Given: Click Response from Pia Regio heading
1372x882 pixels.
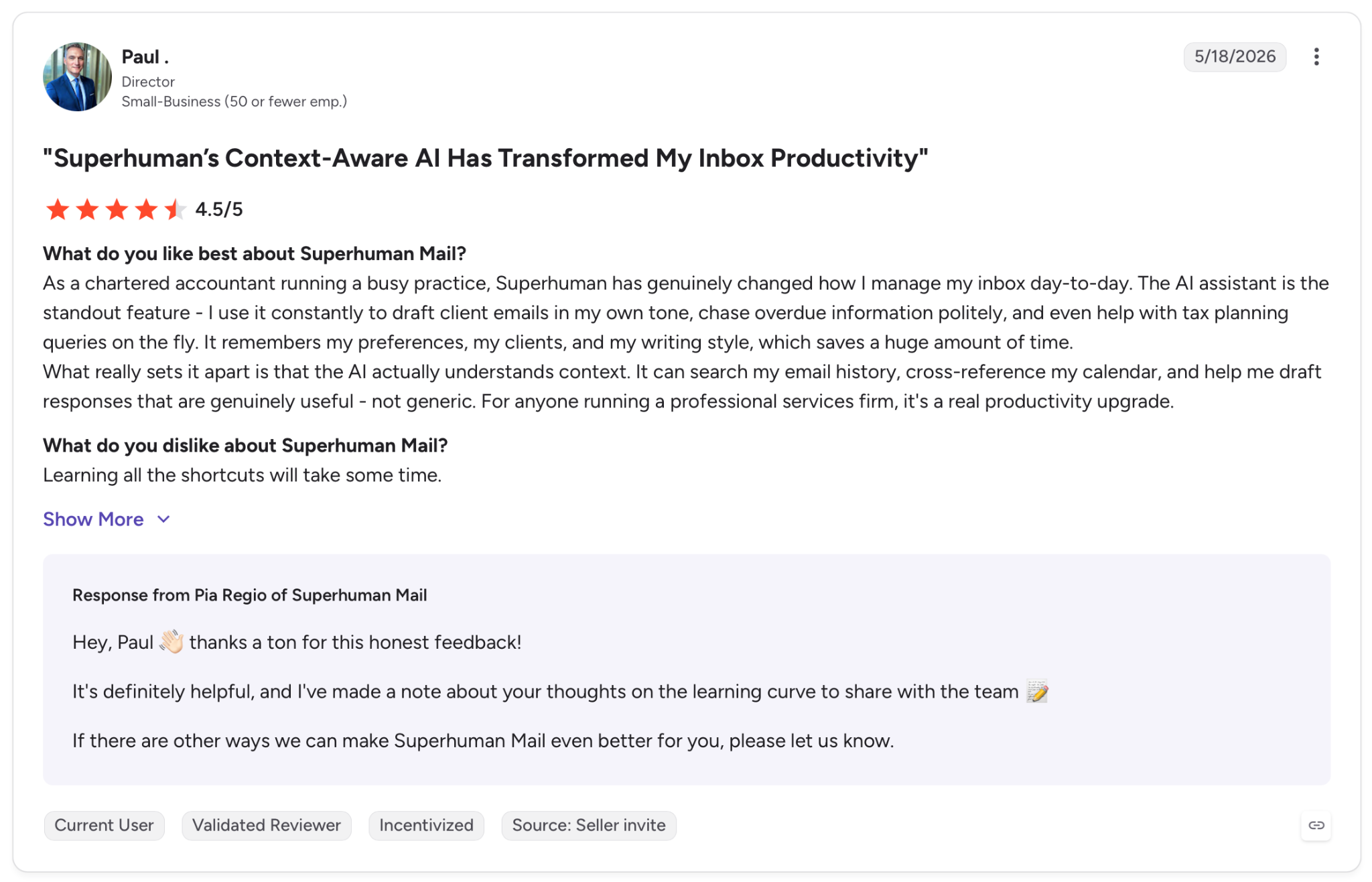Looking at the screenshot, I should pos(249,595).
